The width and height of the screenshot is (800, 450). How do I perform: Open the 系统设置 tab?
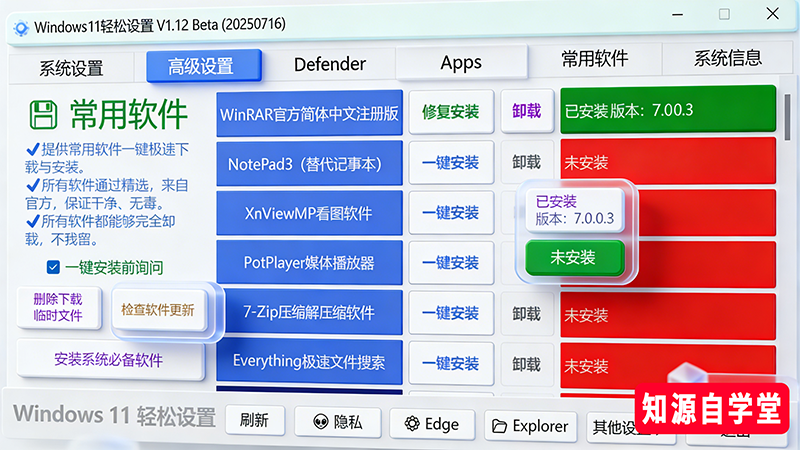71,67
